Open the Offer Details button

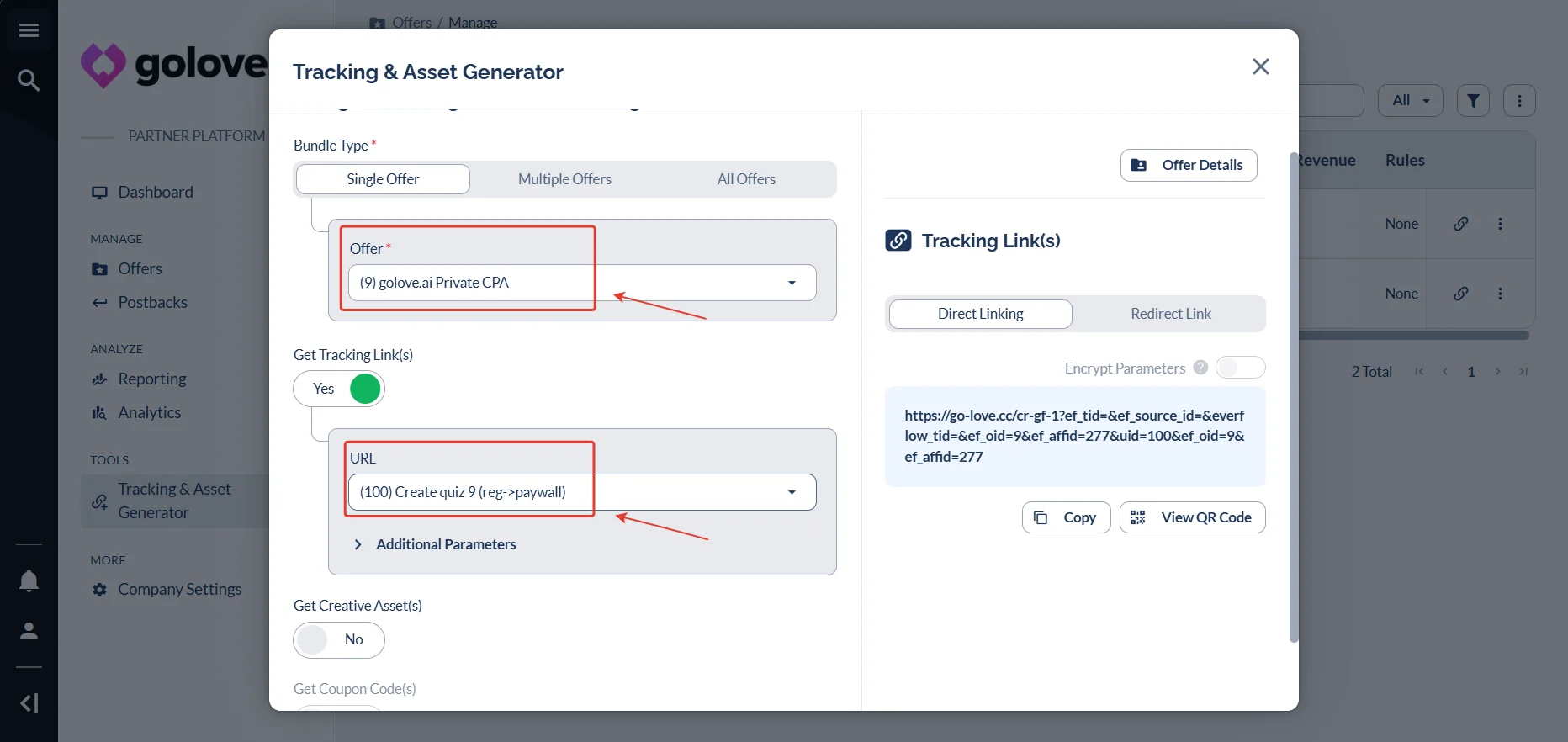(x=1189, y=165)
